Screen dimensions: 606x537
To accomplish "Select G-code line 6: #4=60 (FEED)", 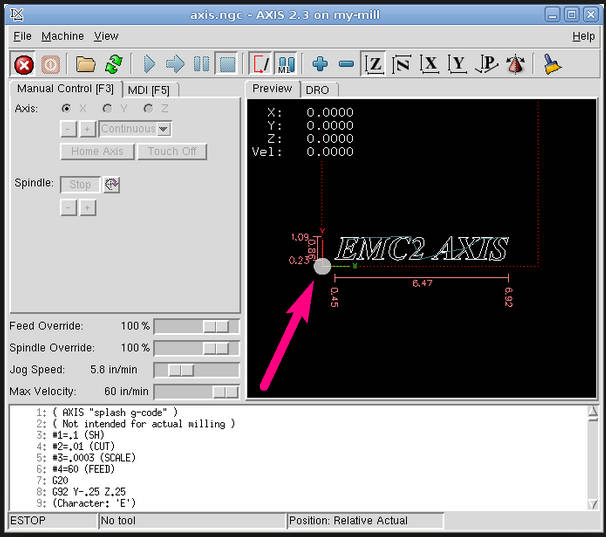I will click(83, 469).
